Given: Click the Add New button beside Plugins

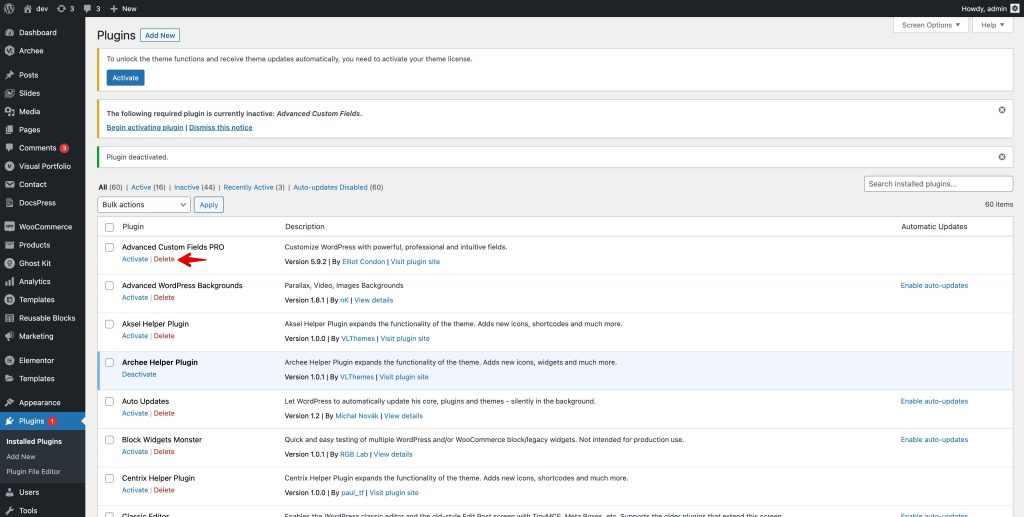Looking at the screenshot, I should pos(160,35).
